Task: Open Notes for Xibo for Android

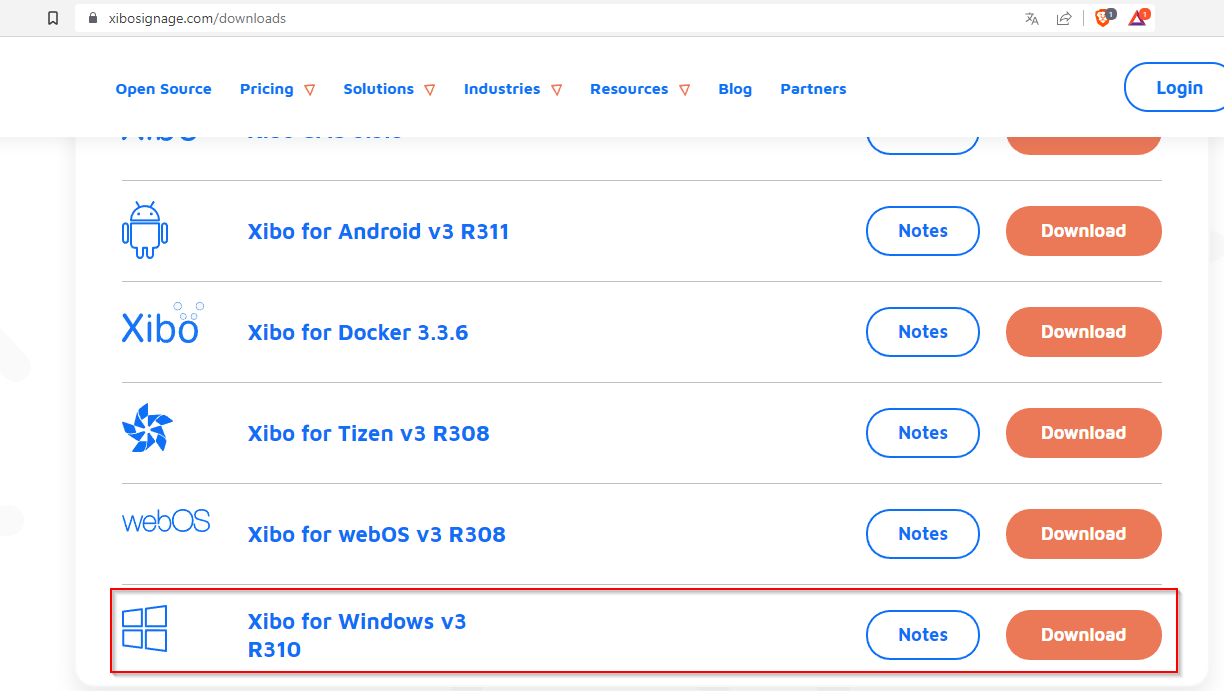Action: [923, 231]
